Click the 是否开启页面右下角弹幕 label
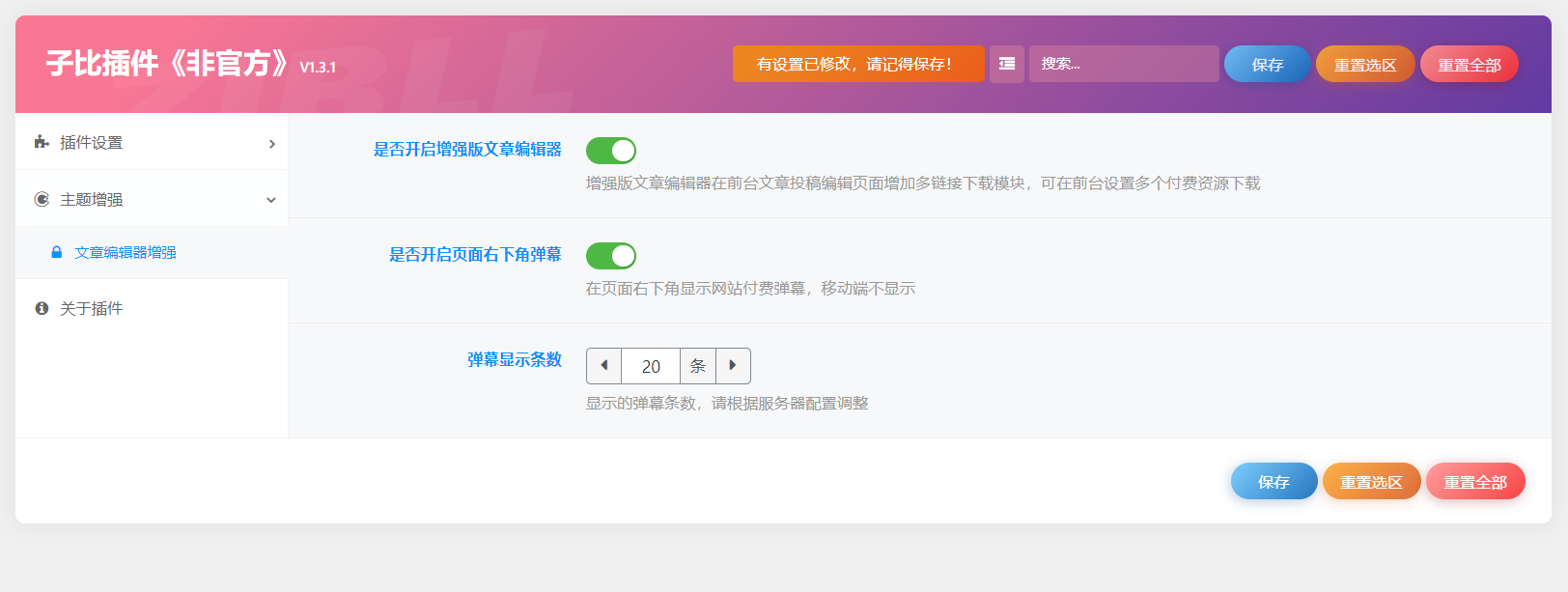1568x592 pixels. pyautogui.click(x=475, y=254)
